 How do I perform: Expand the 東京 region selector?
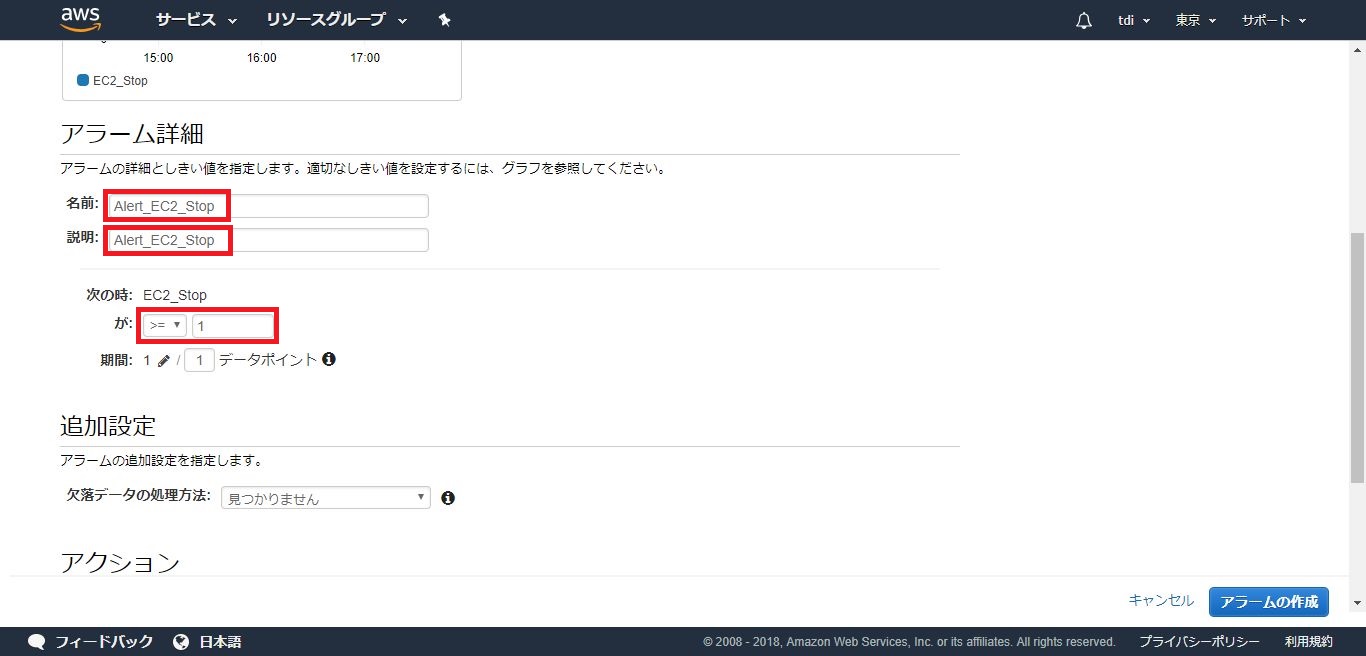1195,20
